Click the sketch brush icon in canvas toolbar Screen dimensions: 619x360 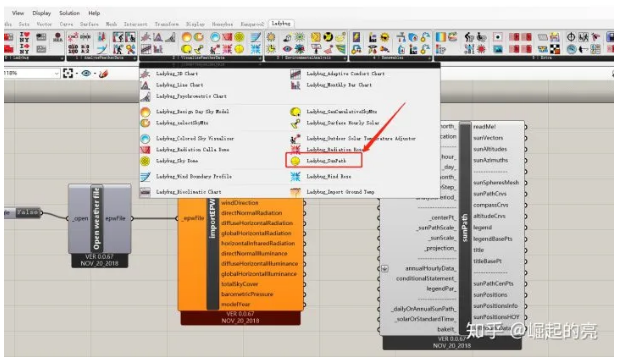click(103, 73)
